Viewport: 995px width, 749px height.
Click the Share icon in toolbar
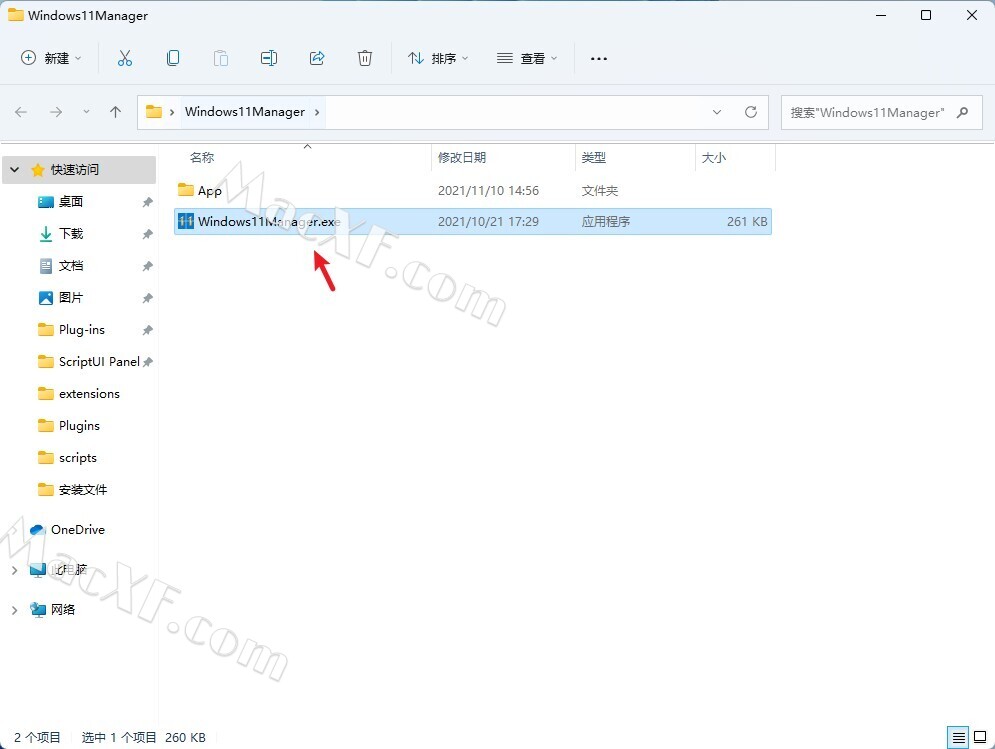317,58
